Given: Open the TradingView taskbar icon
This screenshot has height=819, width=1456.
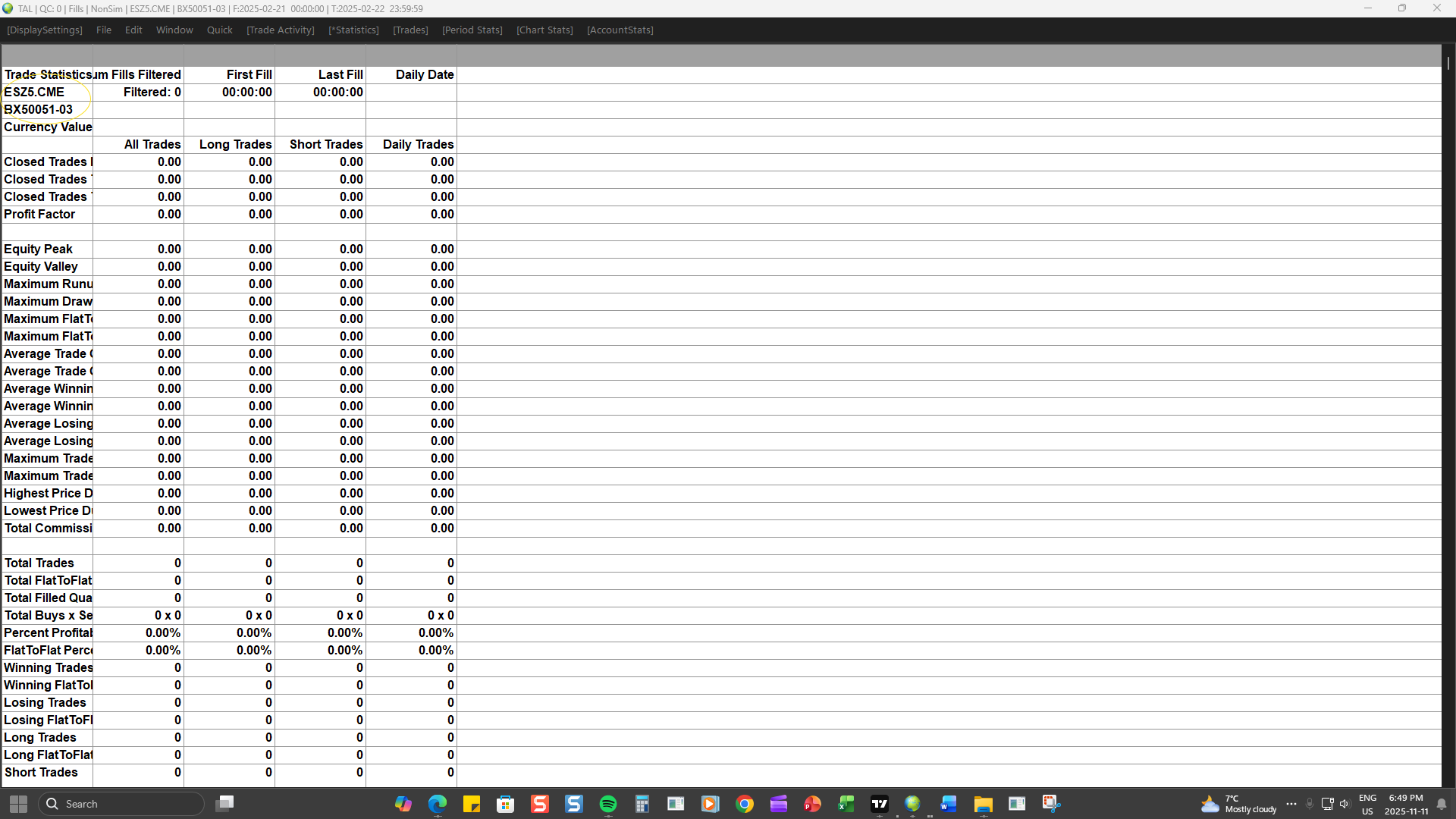Looking at the screenshot, I should pyautogui.click(x=880, y=804).
